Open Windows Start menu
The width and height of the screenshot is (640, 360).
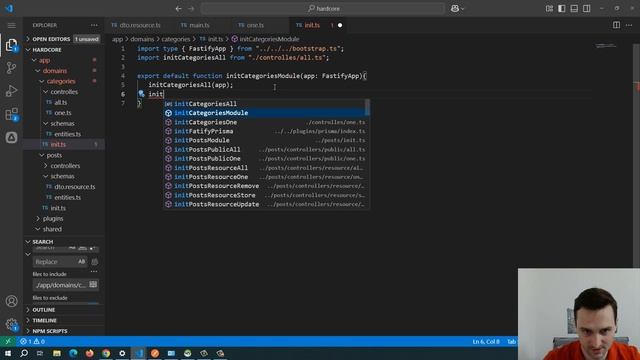pos(8,353)
